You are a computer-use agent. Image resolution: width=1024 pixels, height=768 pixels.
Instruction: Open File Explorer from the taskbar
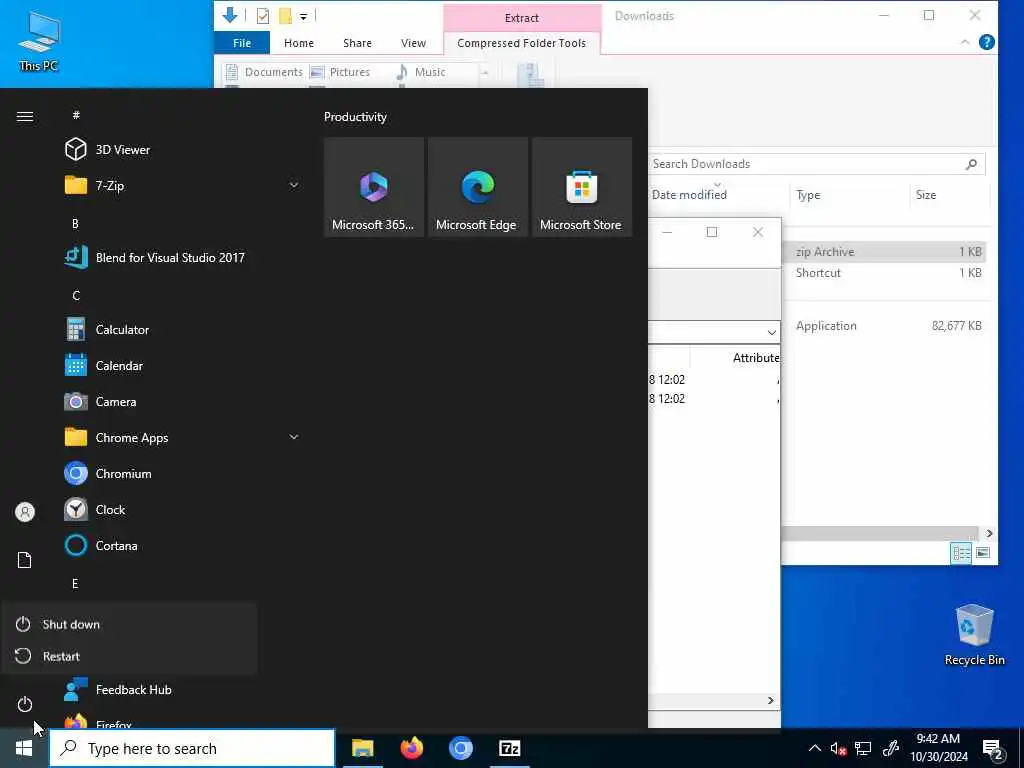362,748
